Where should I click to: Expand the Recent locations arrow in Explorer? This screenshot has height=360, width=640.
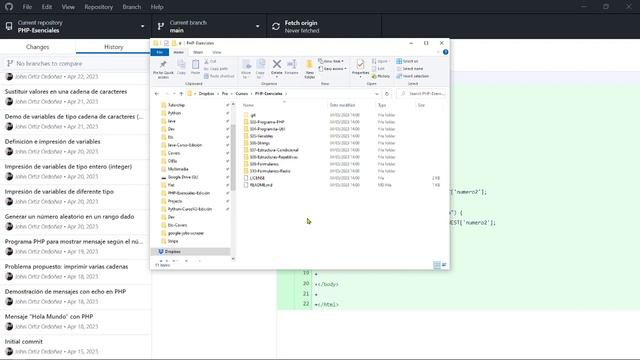pyautogui.click(x=174, y=93)
